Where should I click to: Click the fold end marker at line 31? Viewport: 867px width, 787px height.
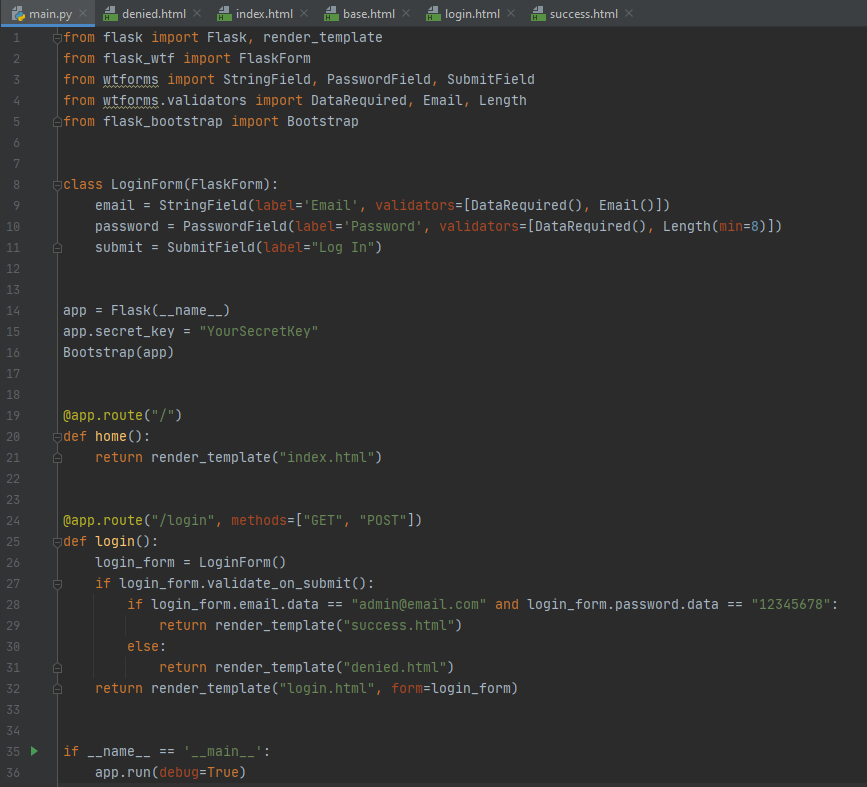pos(57,668)
